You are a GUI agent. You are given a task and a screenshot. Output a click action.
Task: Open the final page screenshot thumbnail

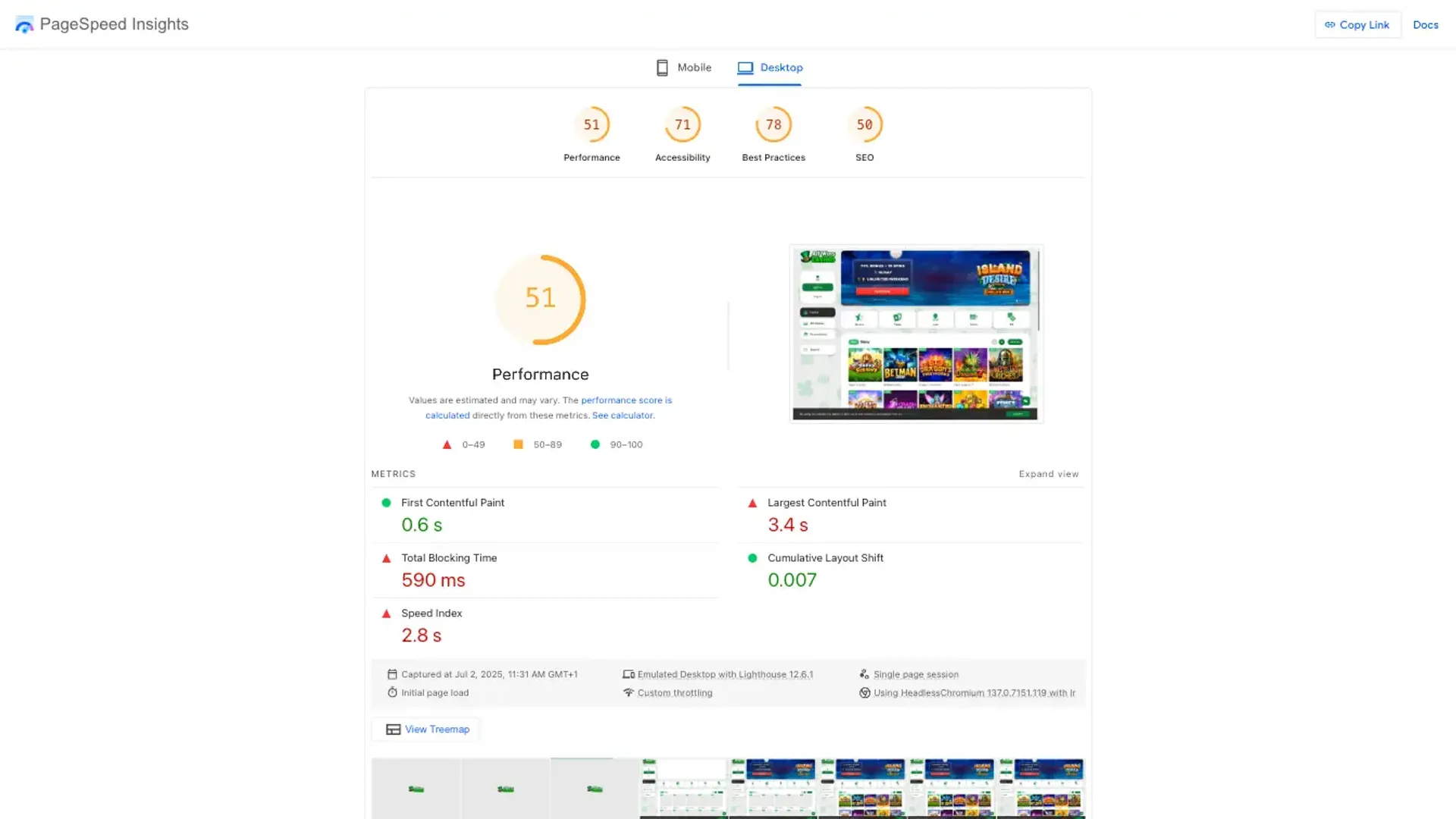pos(916,334)
